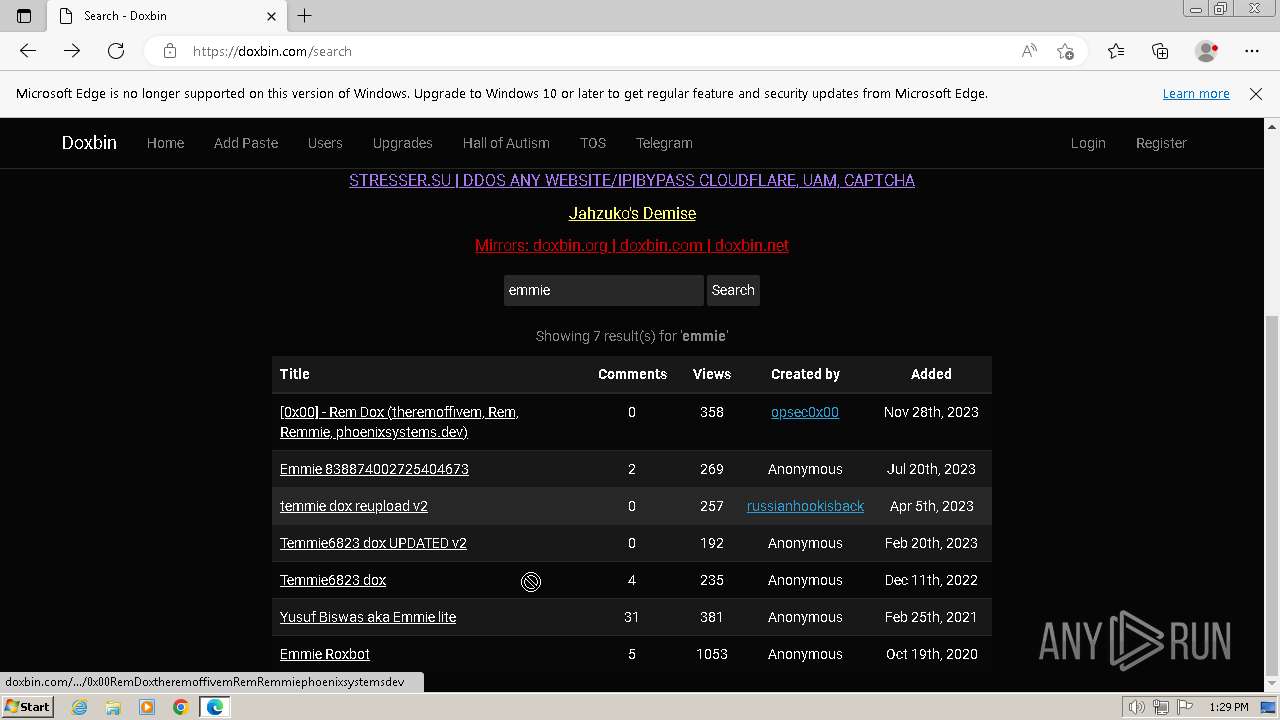The image size is (1280, 720).
Task: Click the vertical scrollbar thumb
Action: point(1272,495)
